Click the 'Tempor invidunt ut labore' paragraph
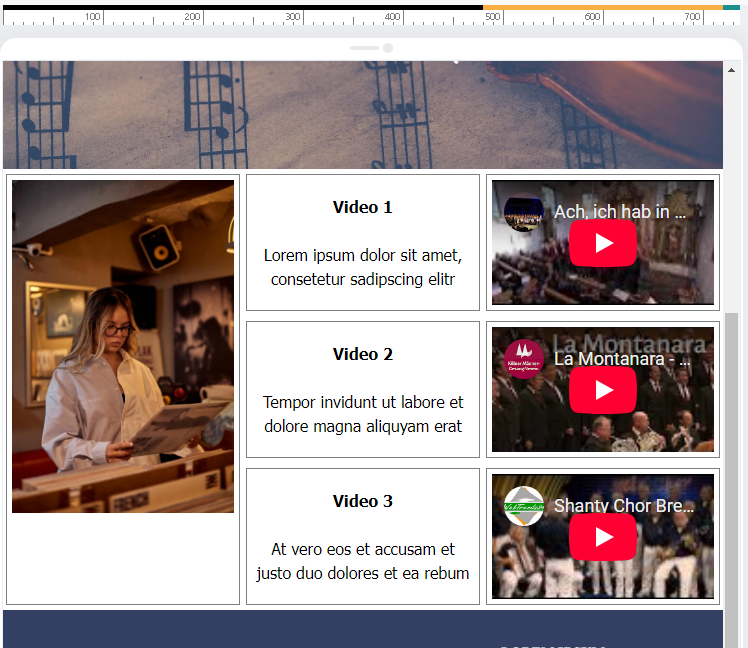The height and width of the screenshot is (648, 748). coord(363,414)
